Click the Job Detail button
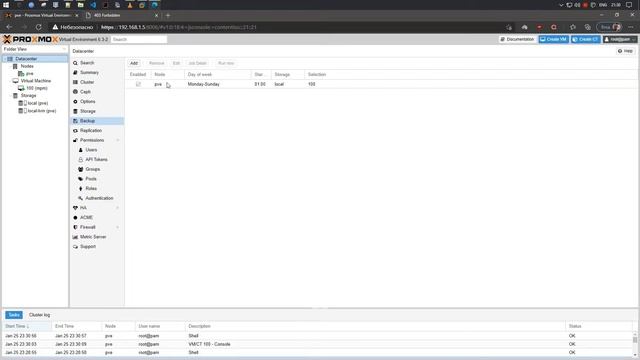The image size is (640, 360). (198, 63)
